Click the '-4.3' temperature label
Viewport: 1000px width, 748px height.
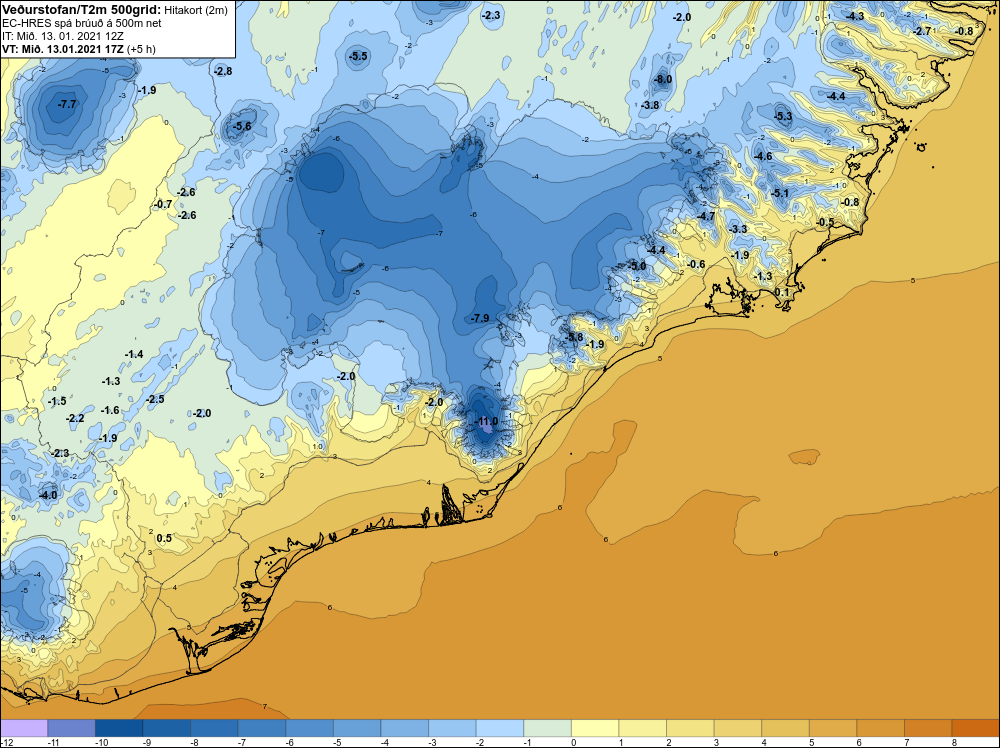tap(855, 16)
